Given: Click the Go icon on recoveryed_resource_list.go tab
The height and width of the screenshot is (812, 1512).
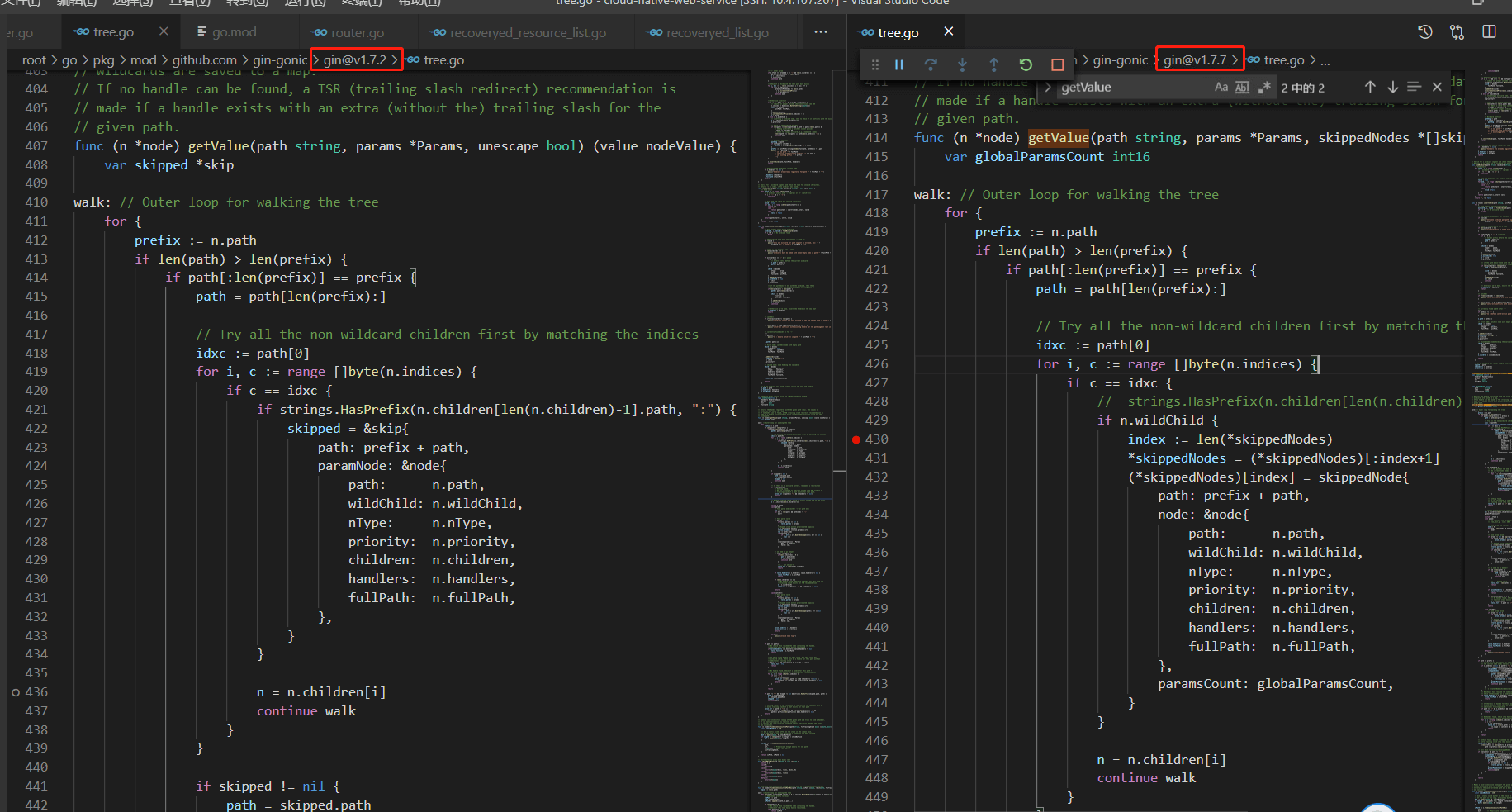Looking at the screenshot, I should pos(439,32).
